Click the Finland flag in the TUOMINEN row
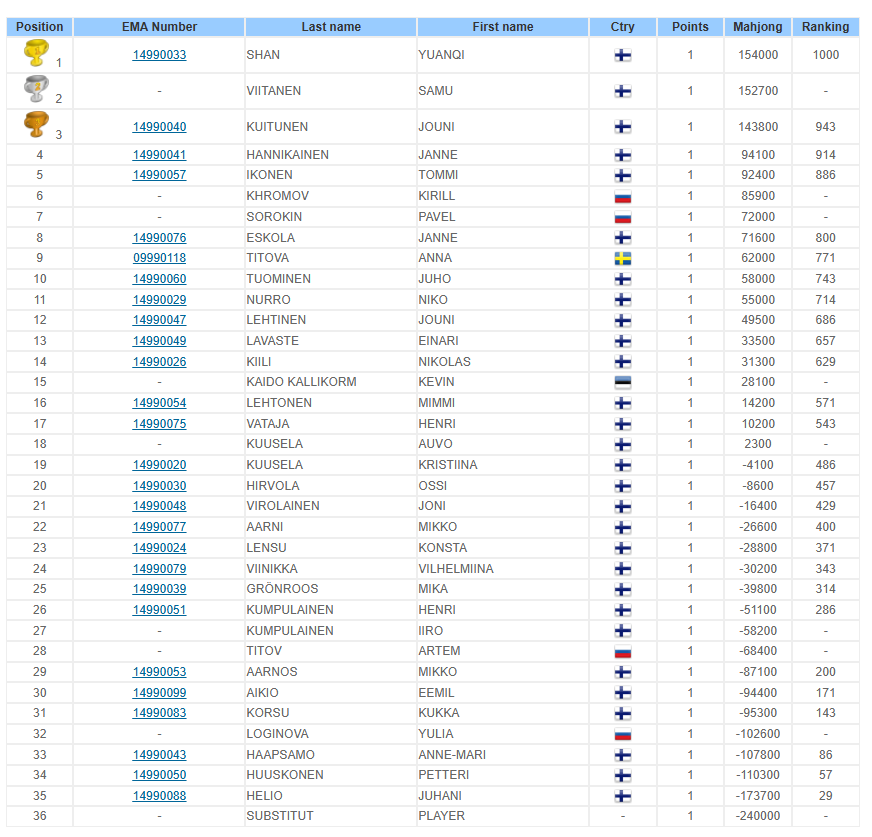Image resolution: width=872 pixels, height=837 pixels. coord(622,279)
